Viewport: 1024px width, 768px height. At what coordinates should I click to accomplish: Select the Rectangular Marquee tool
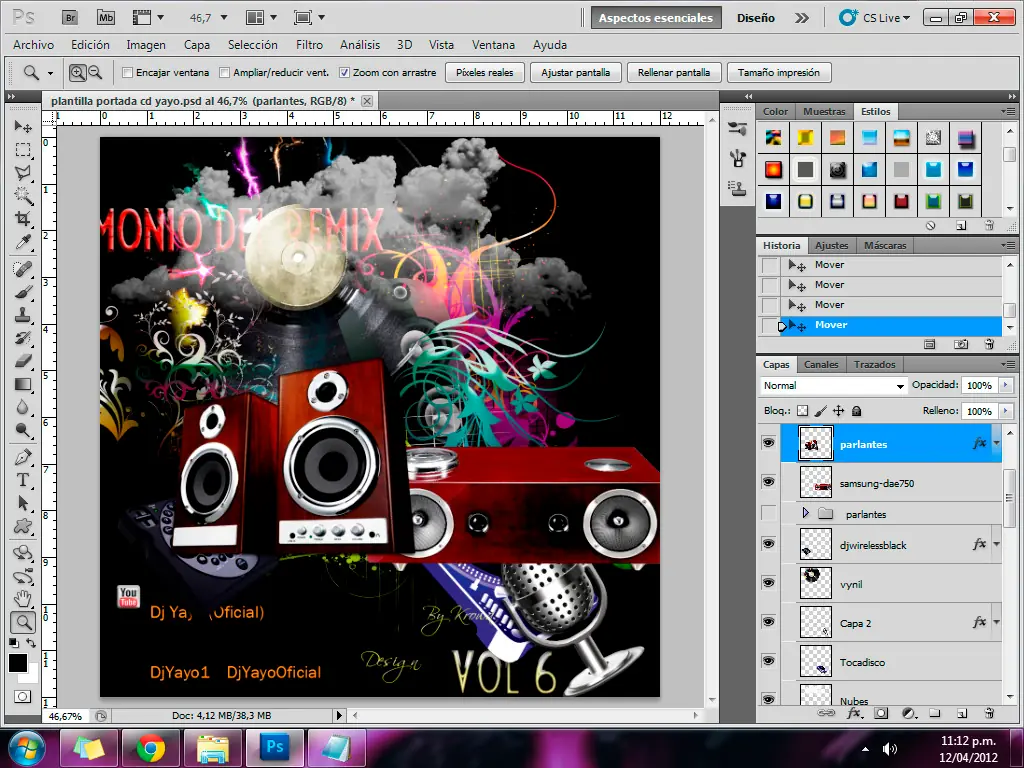(x=23, y=150)
